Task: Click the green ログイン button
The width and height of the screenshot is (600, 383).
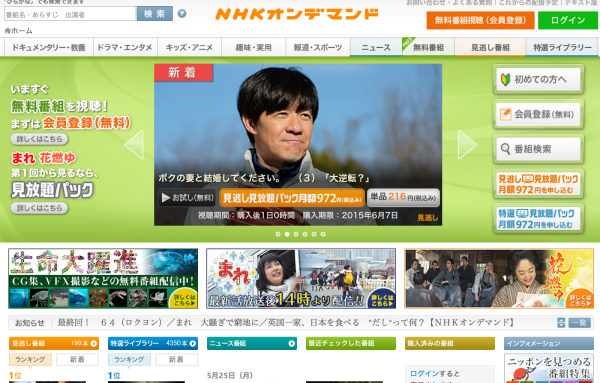Action: tap(568, 20)
